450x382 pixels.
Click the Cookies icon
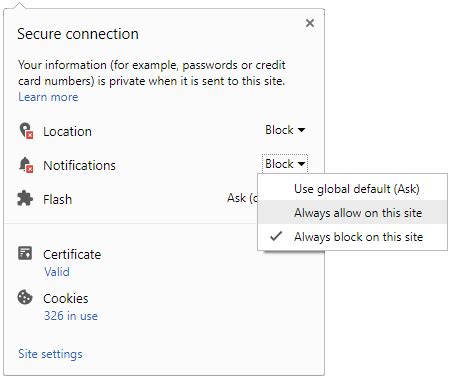(x=25, y=297)
